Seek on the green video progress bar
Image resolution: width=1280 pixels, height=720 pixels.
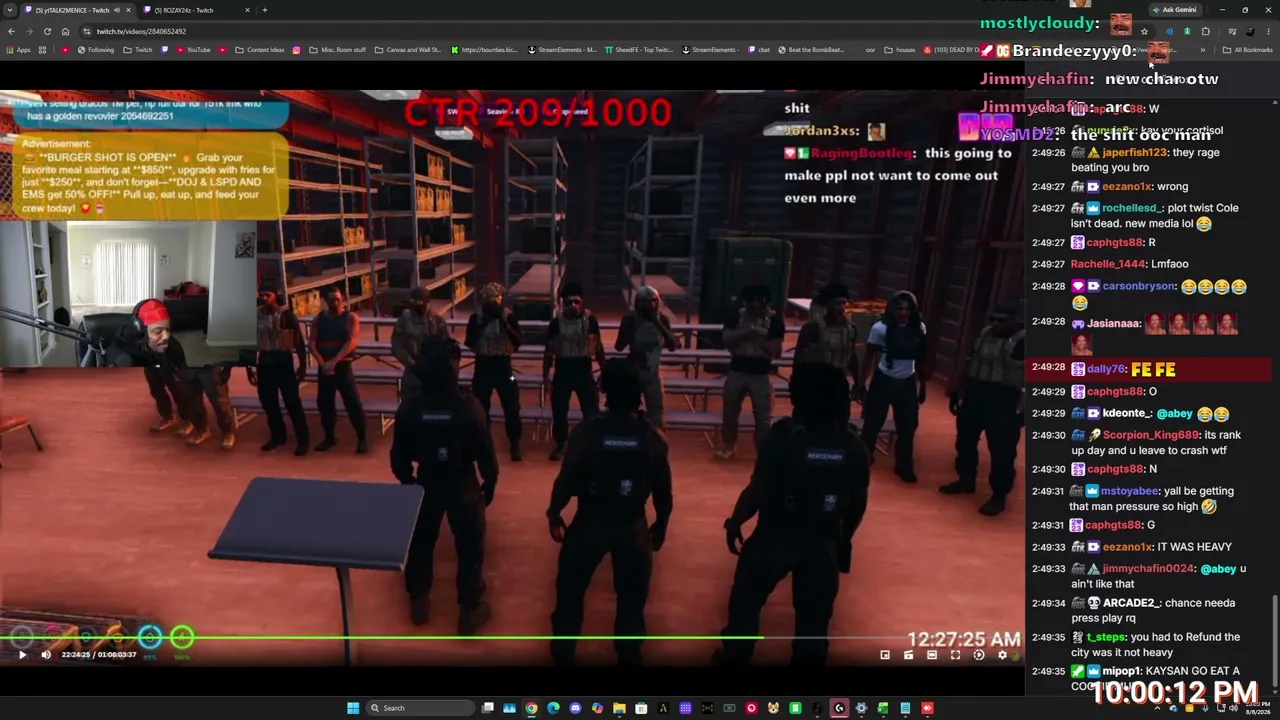point(510,637)
